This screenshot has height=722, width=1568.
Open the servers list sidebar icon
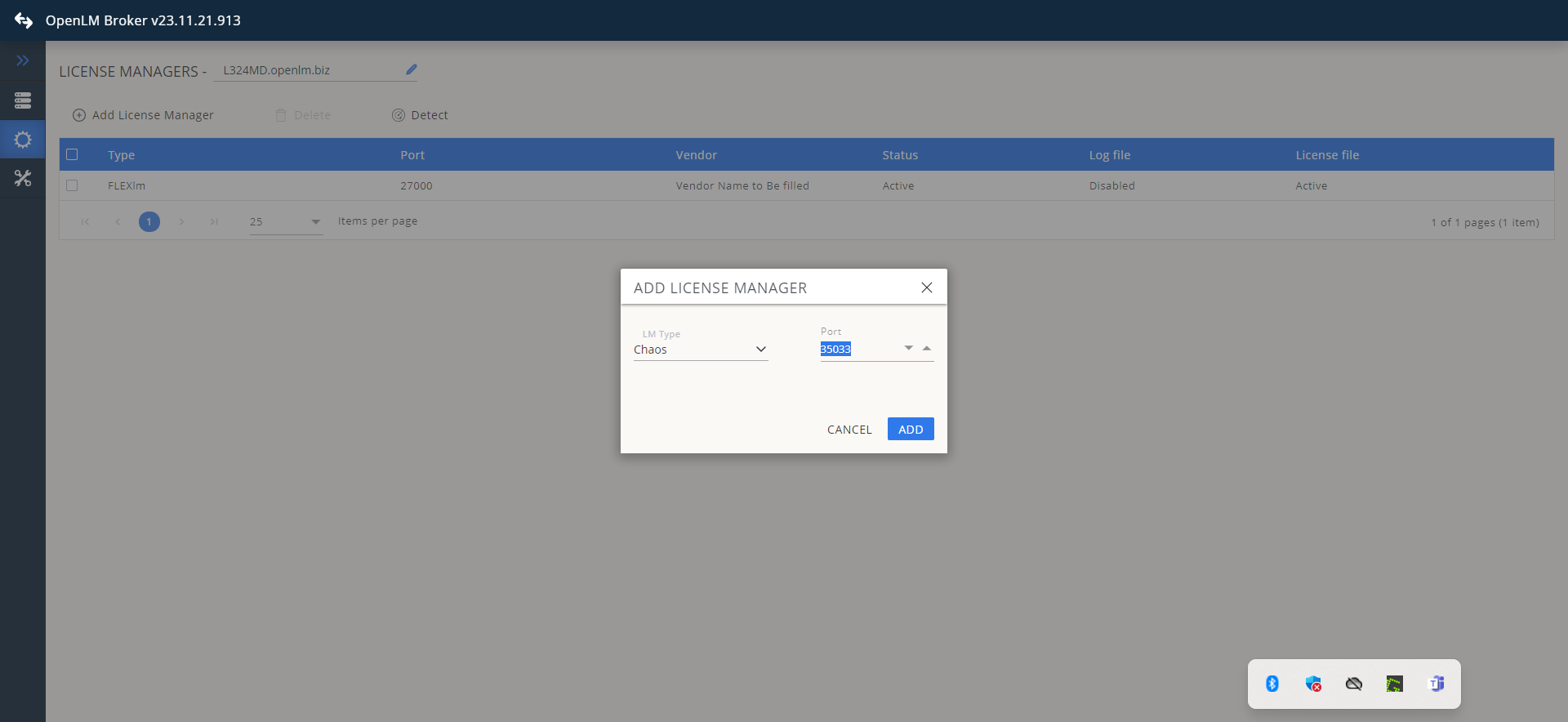(x=23, y=100)
